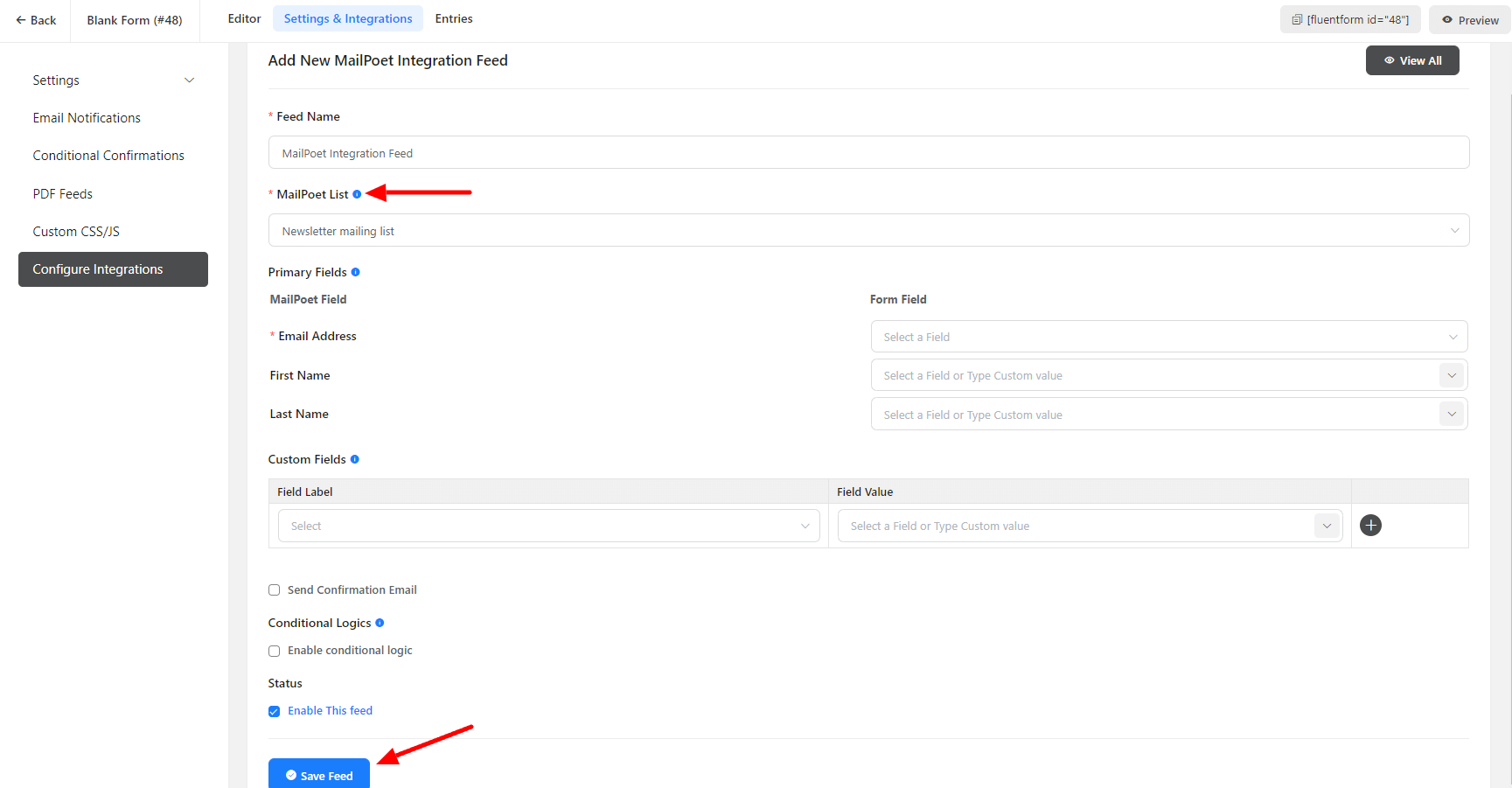This screenshot has height=788, width=1512.
Task: Click the Save Feed button
Action: [x=319, y=775]
